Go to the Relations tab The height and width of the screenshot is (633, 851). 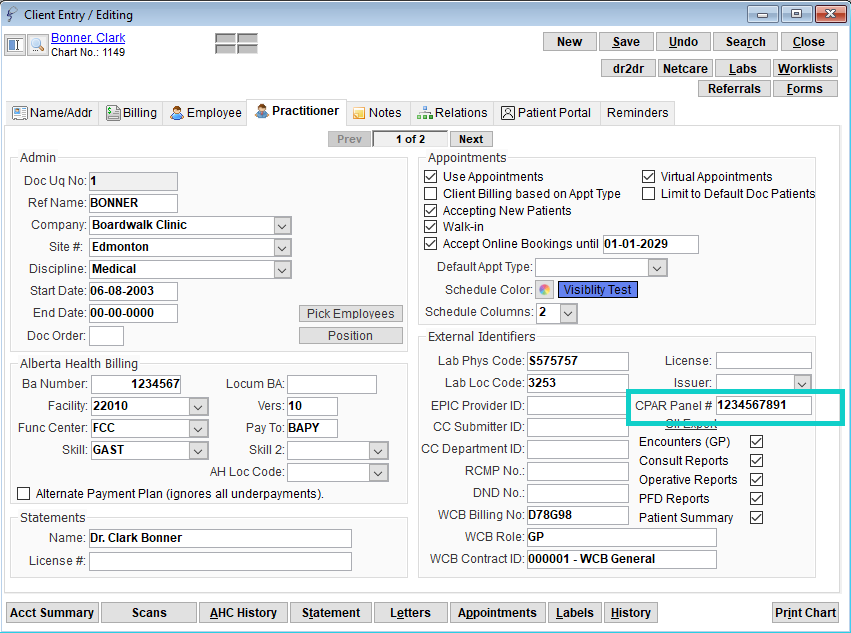point(452,113)
